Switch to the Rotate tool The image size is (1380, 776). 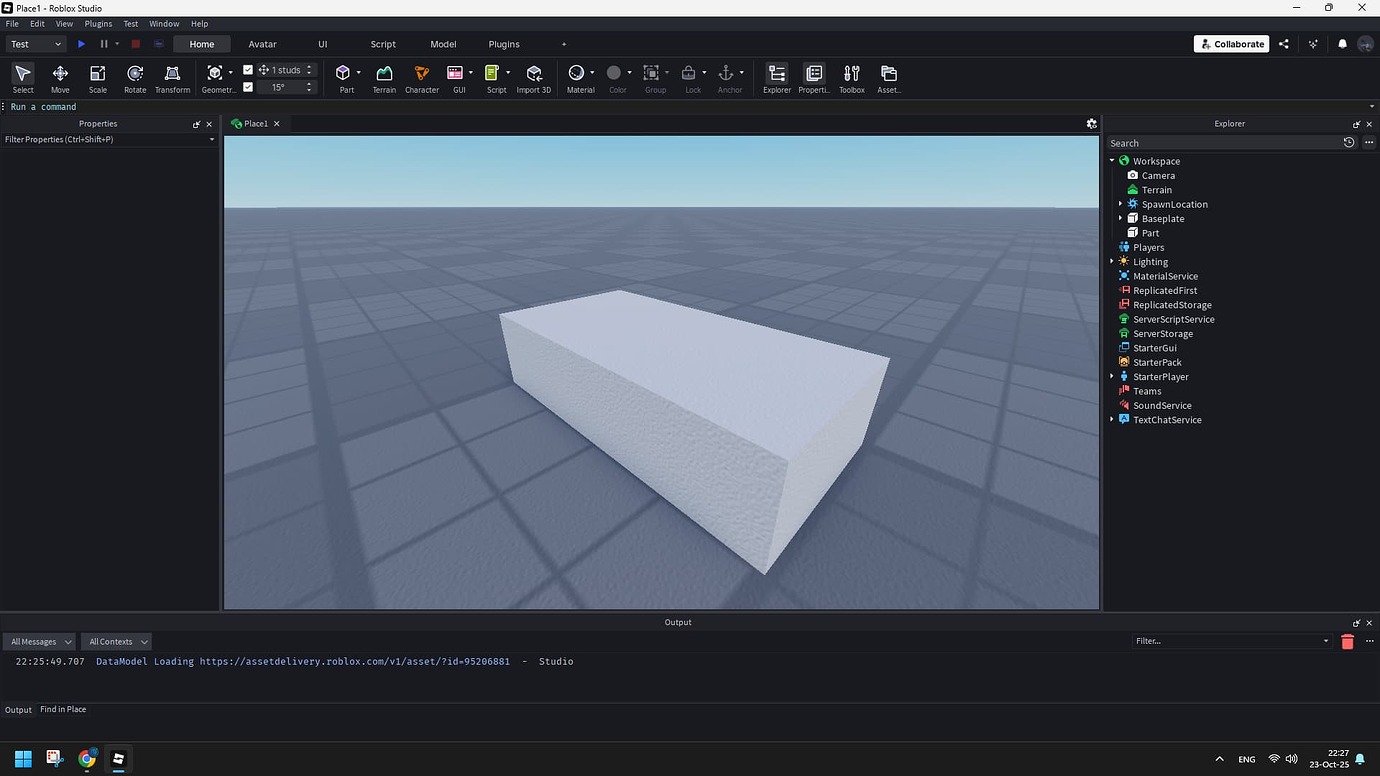point(135,78)
